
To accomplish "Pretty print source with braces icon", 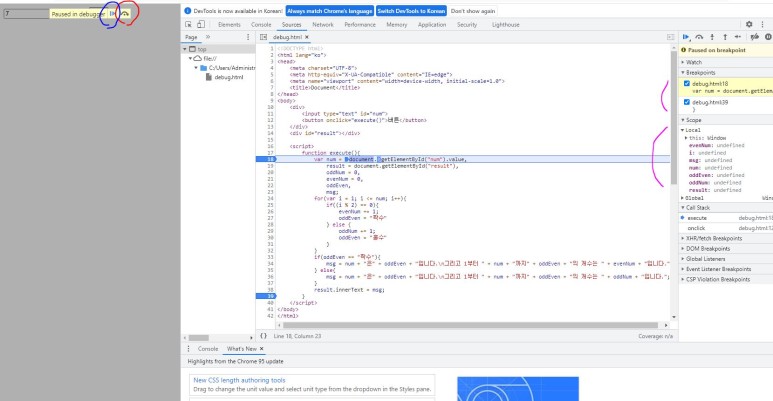I will point(263,336).
